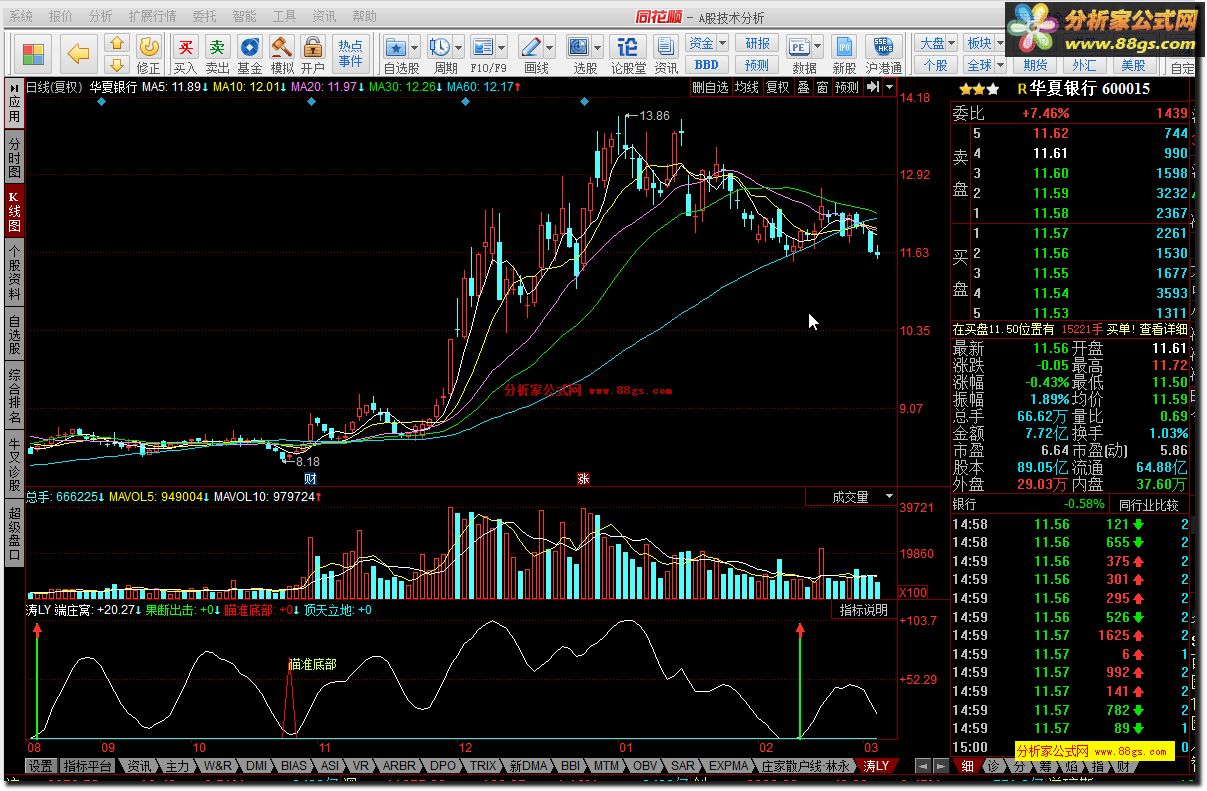Expand the F10/F9 dropdown arrow
The width and height of the screenshot is (1207, 791).
501,46
